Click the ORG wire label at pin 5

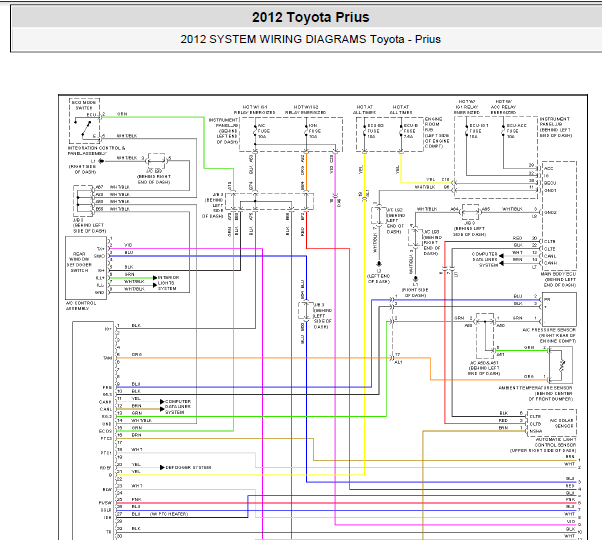[x=137, y=355]
